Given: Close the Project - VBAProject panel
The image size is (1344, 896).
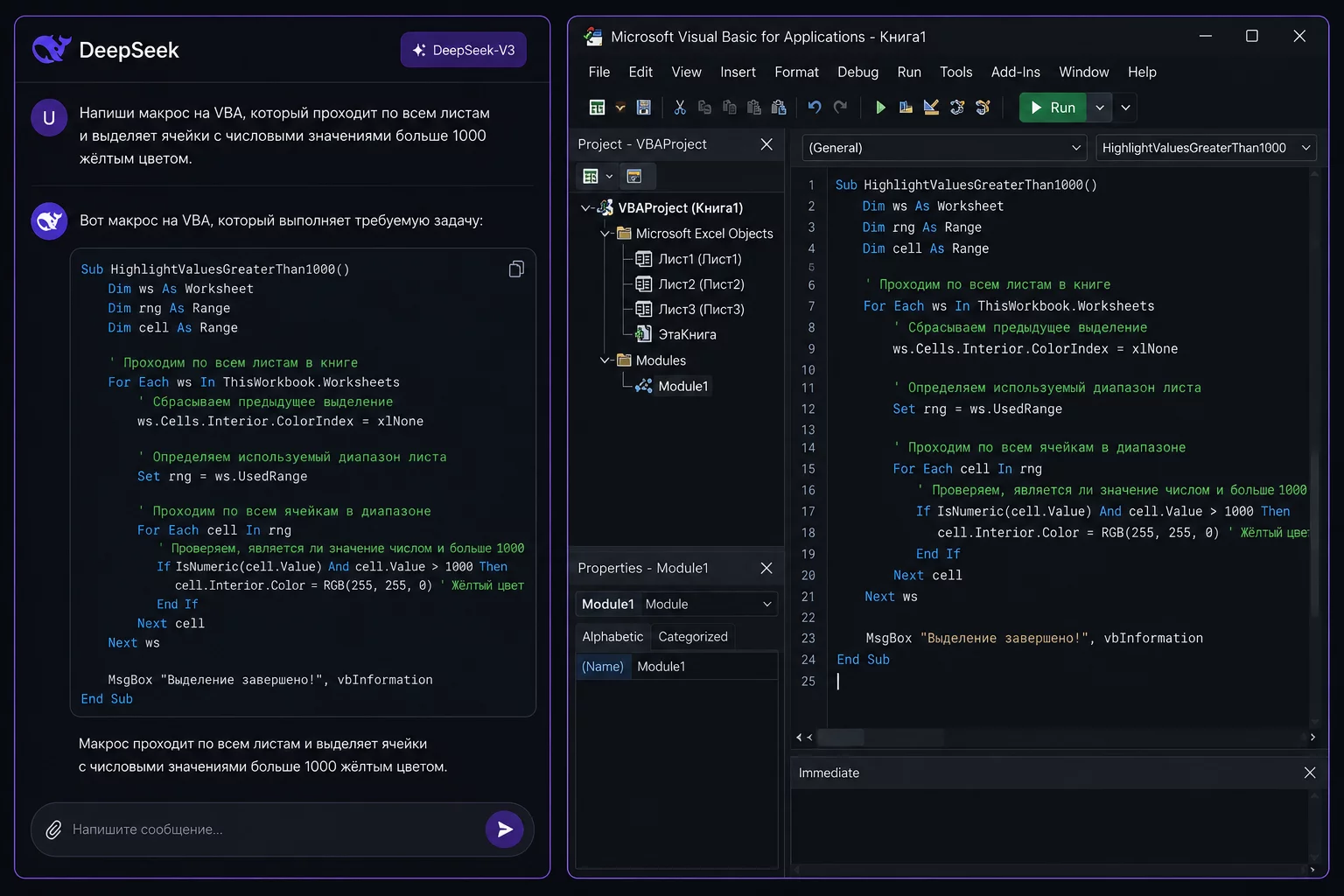Looking at the screenshot, I should [766, 144].
